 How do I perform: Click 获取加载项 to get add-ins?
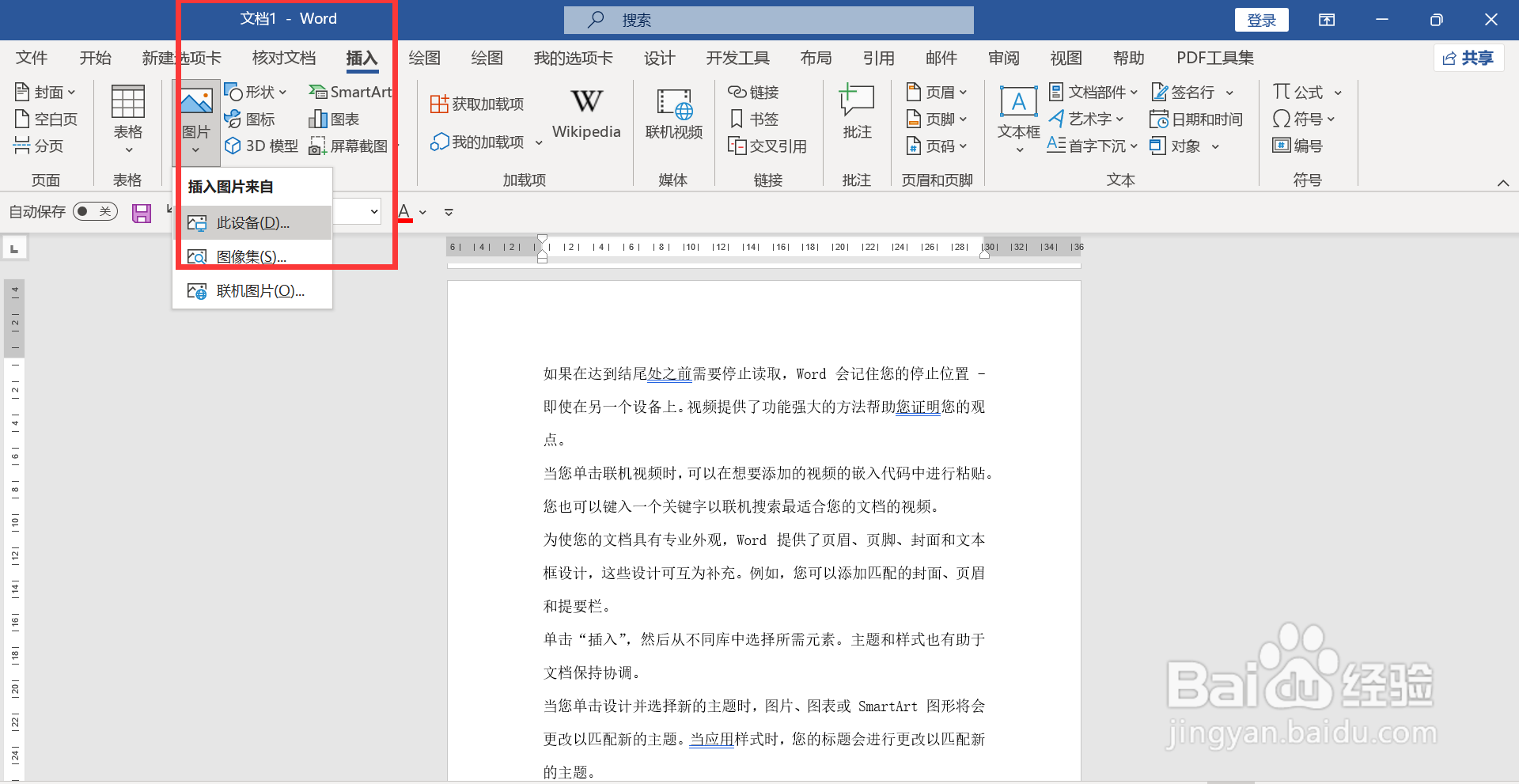click(x=477, y=104)
